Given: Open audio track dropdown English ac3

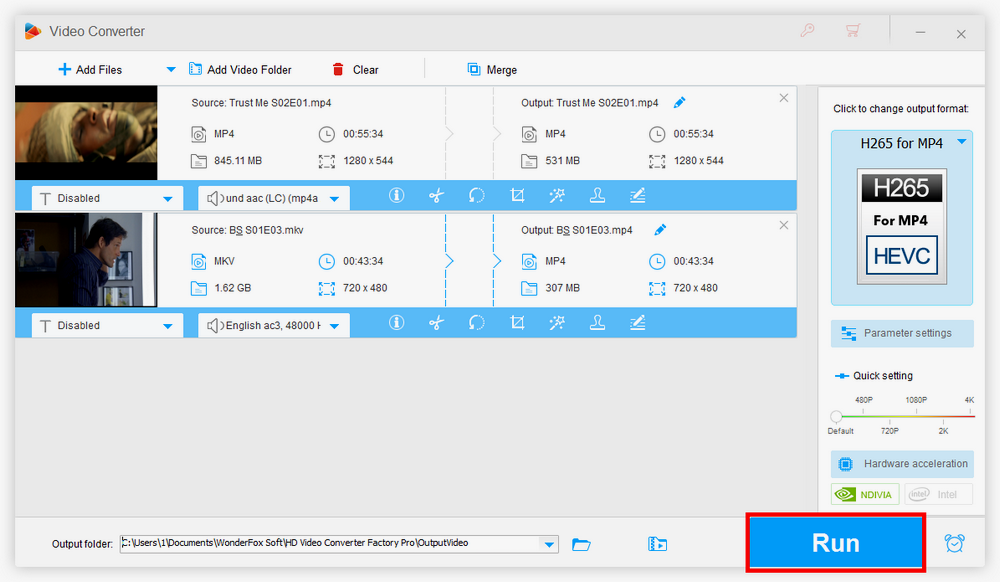Looking at the screenshot, I should 274,325.
